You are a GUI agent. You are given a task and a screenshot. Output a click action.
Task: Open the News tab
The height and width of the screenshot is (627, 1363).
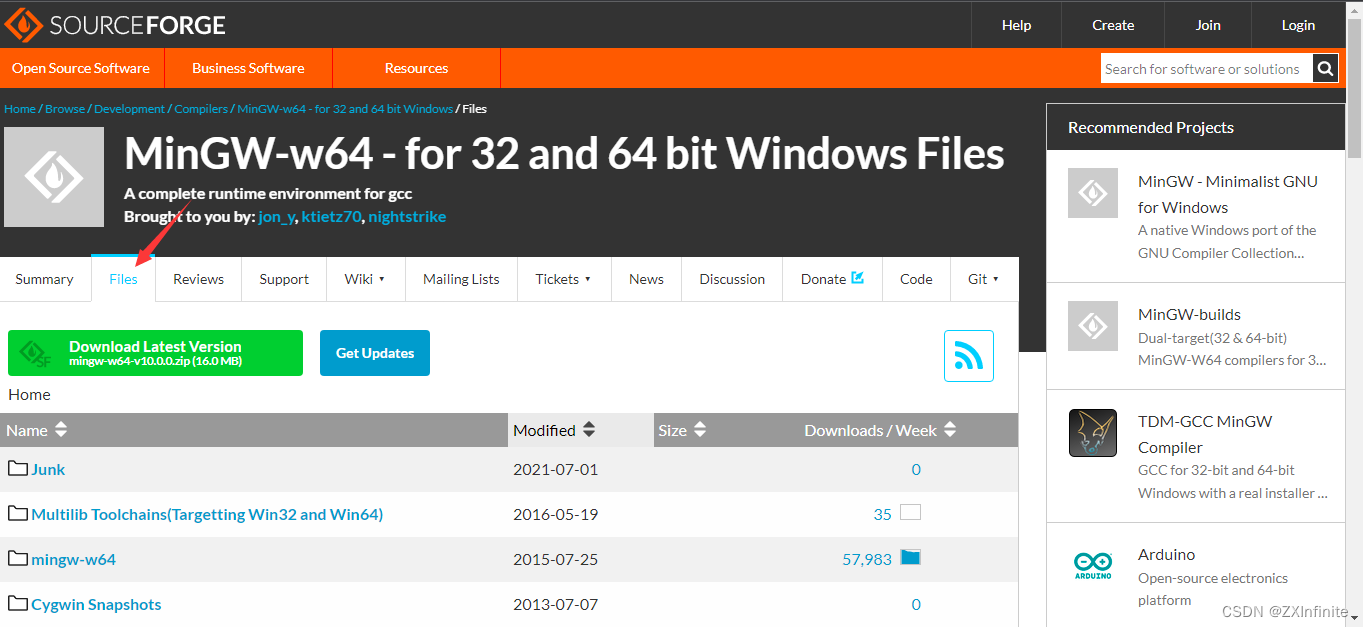pyautogui.click(x=646, y=279)
